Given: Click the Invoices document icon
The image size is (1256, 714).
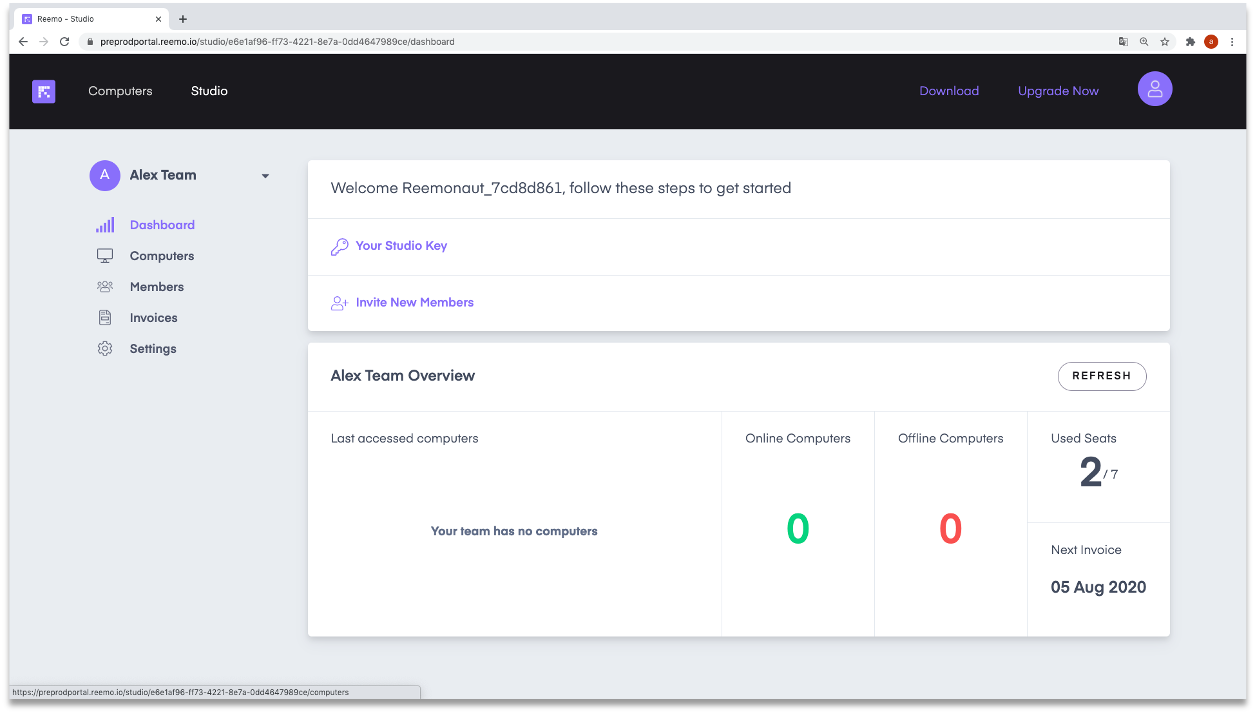Looking at the screenshot, I should [105, 318].
